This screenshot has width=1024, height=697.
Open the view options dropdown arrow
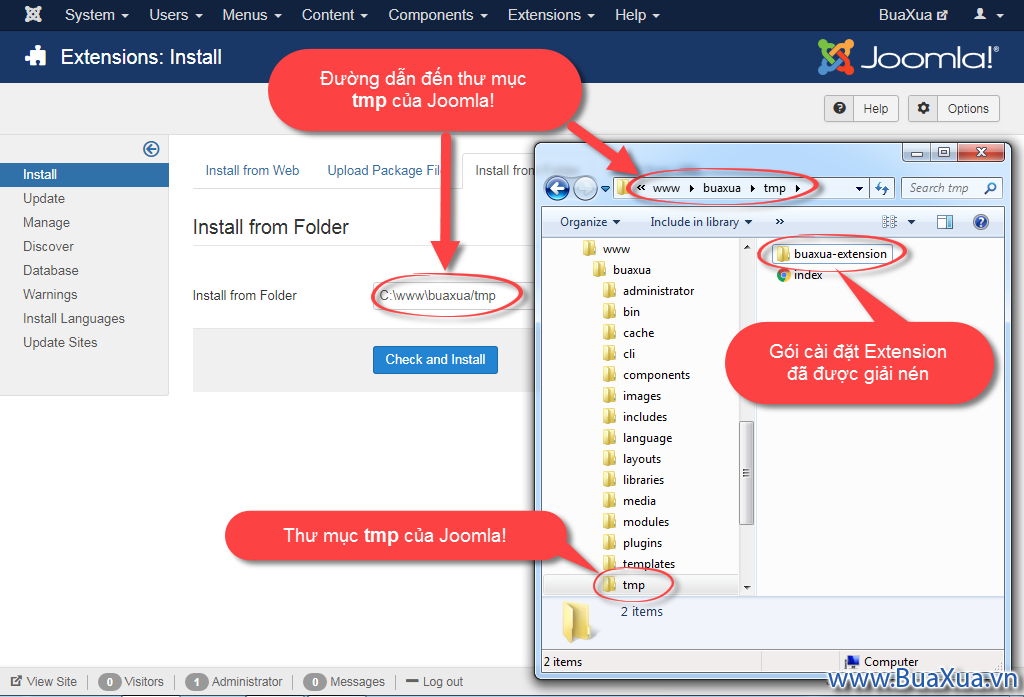click(912, 222)
